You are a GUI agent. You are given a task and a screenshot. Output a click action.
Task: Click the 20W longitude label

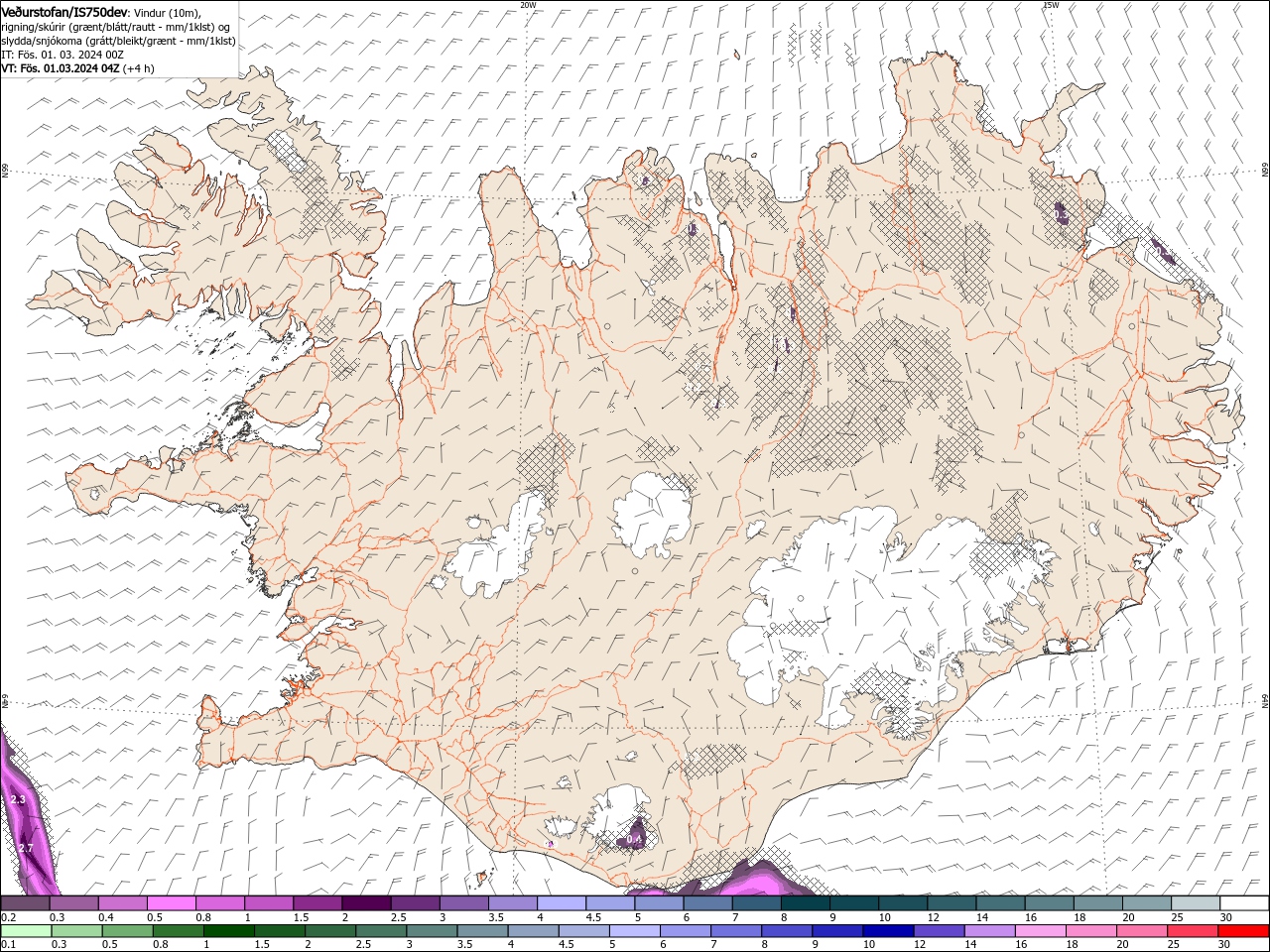click(528, 5)
